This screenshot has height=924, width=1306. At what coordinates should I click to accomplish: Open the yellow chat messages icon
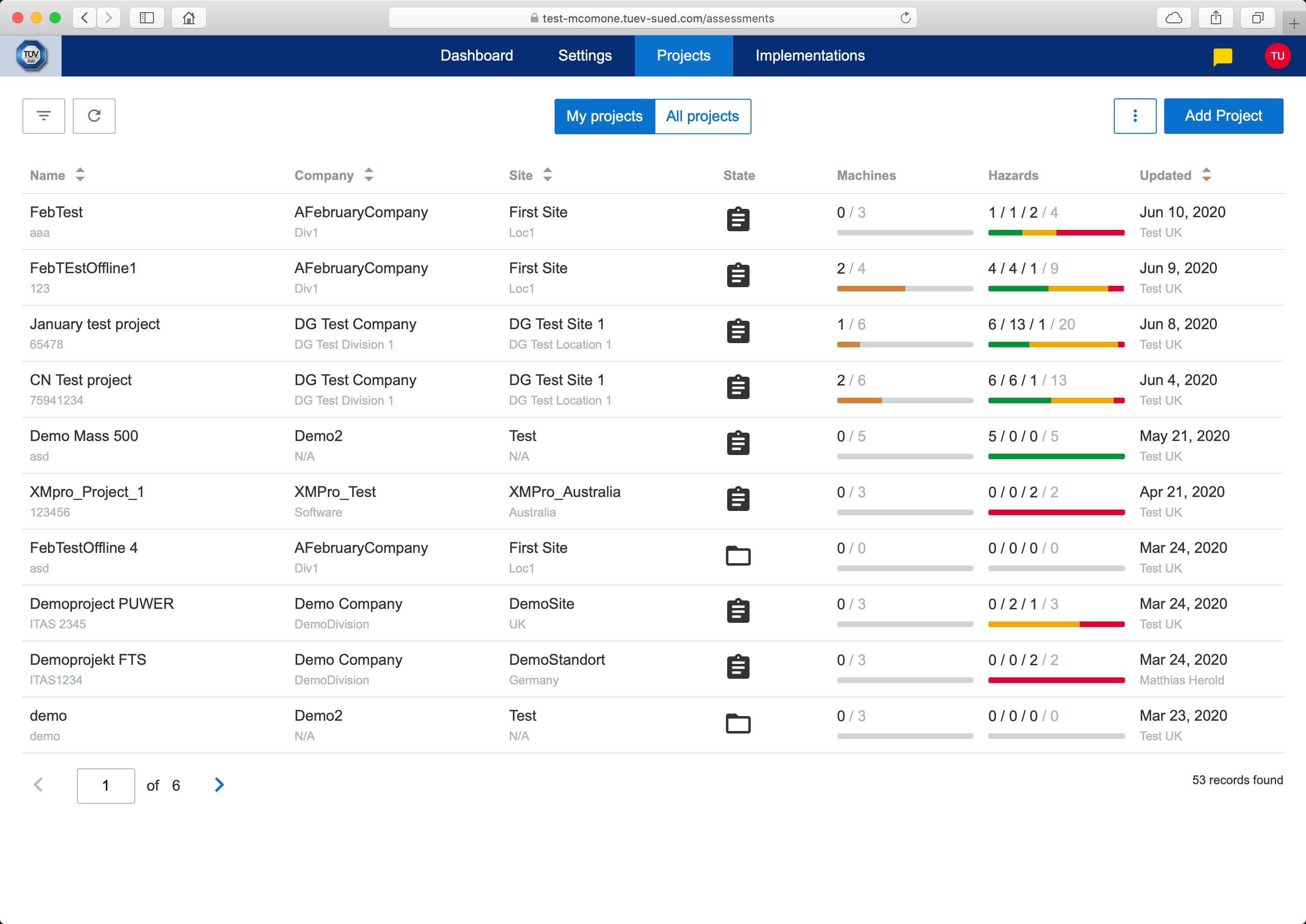click(1223, 56)
